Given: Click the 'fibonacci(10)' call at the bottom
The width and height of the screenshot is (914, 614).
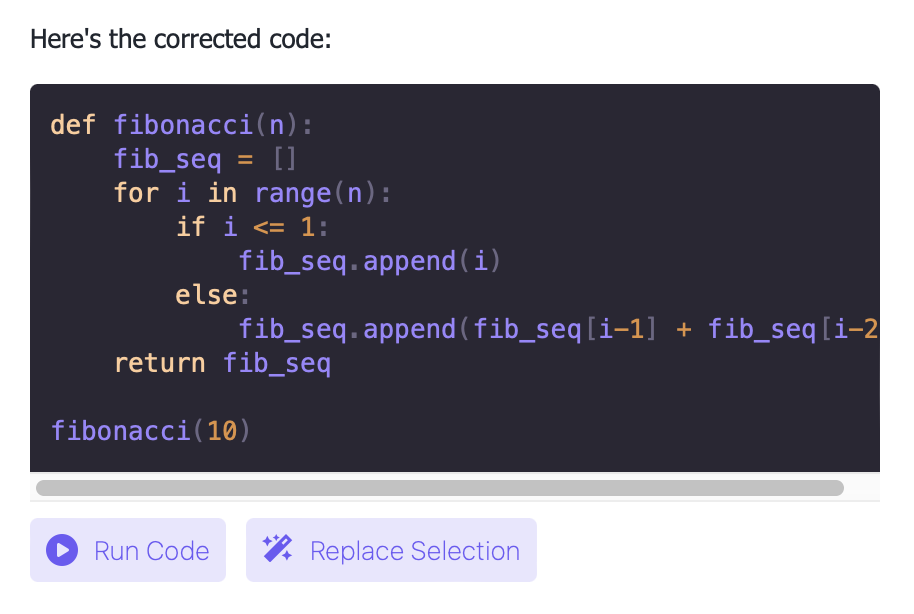Looking at the screenshot, I should 150,431.
